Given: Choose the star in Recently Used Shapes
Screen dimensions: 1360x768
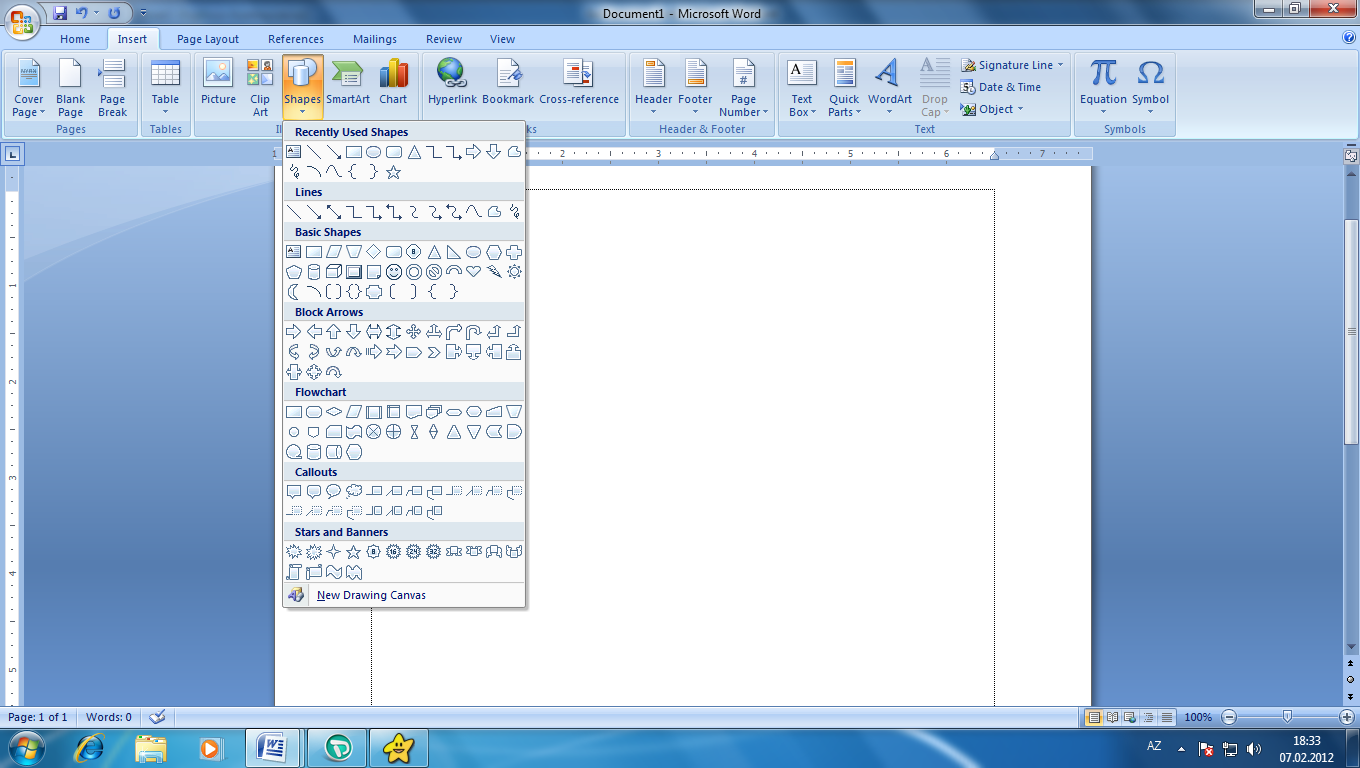Looking at the screenshot, I should click(x=394, y=172).
